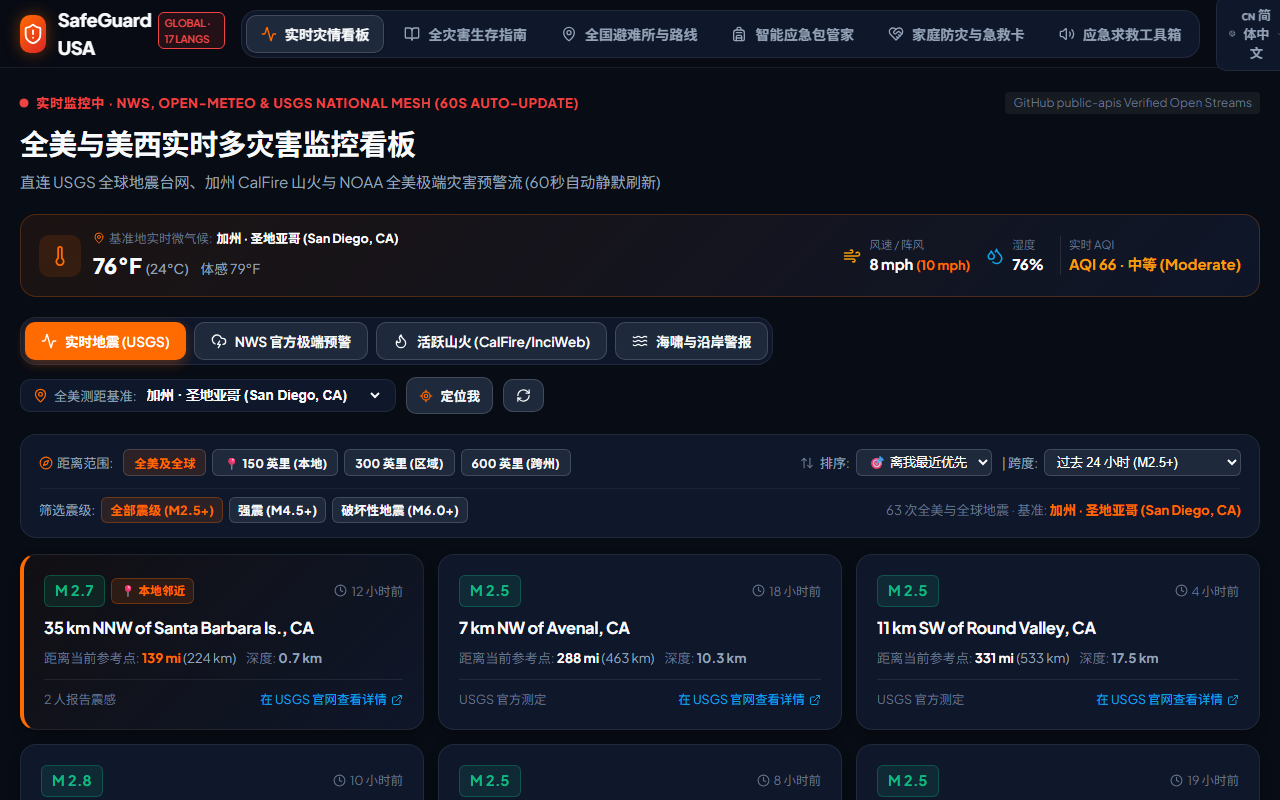
Task: Click the clock icon beside 10 小时前
Action: pos(341,780)
